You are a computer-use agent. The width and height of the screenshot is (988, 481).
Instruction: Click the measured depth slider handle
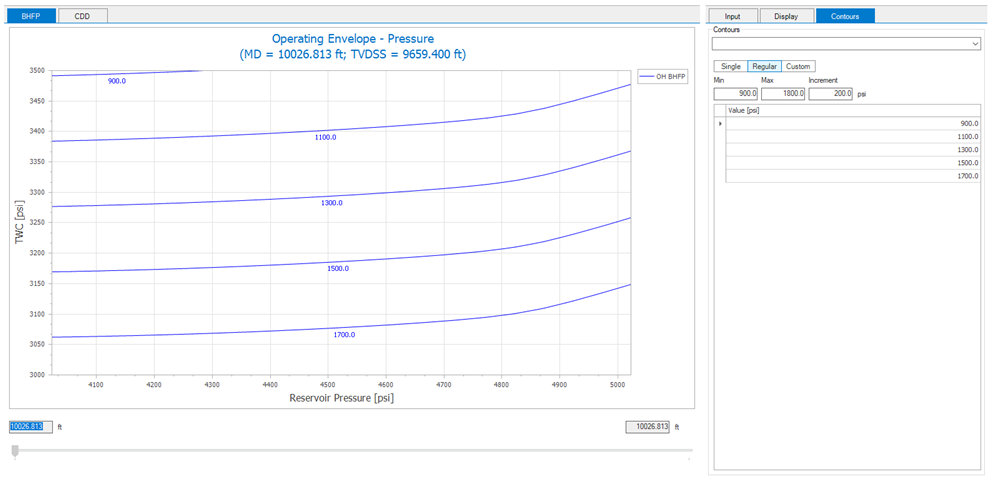coord(15,451)
